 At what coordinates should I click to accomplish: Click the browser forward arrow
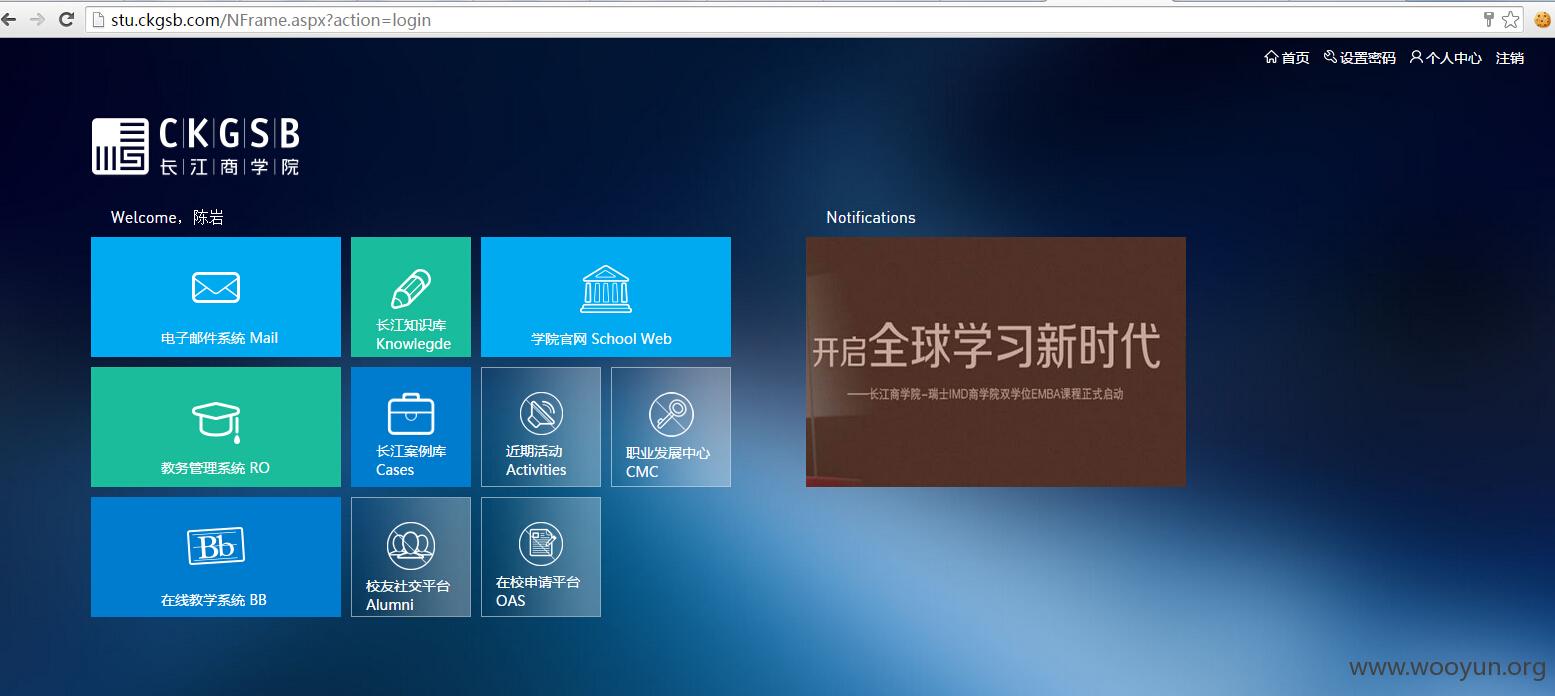(x=38, y=19)
